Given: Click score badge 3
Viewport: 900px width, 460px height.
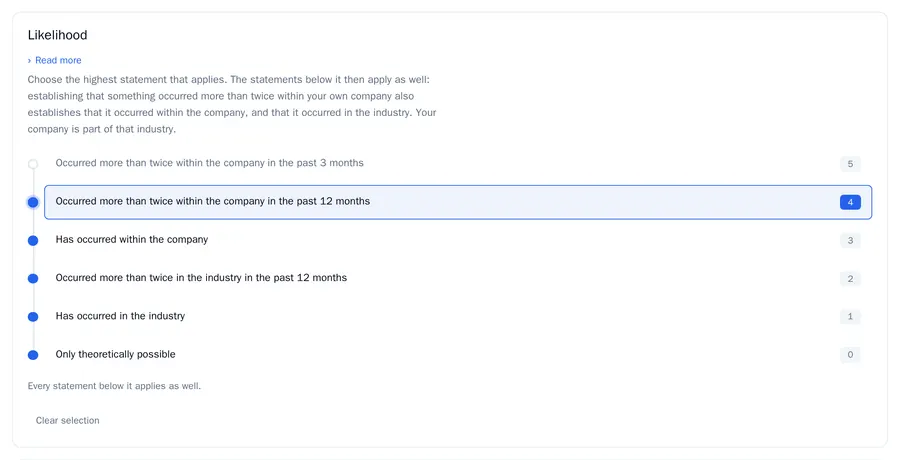Looking at the screenshot, I should [850, 240].
